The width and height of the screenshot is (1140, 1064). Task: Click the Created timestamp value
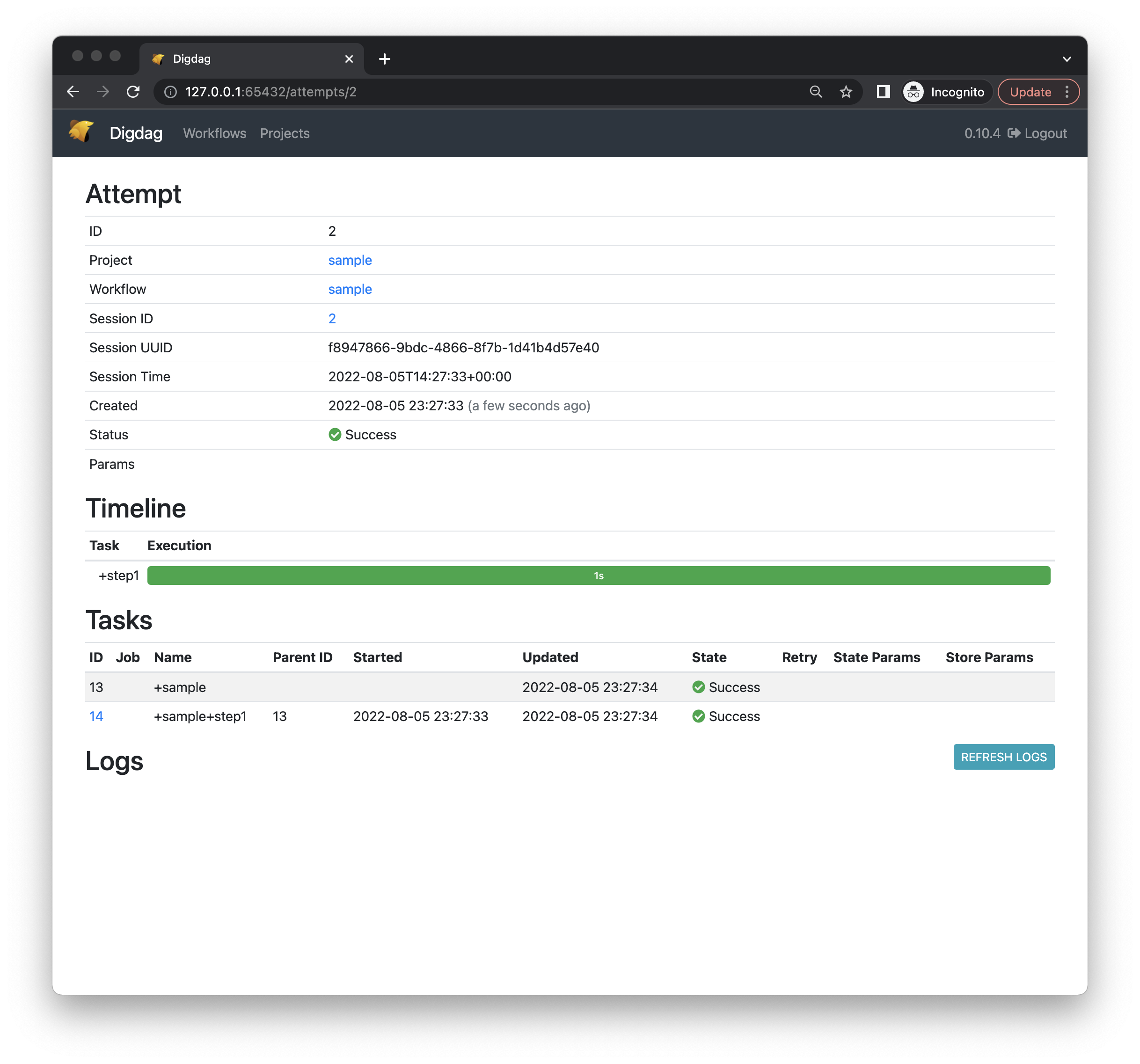tap(395, 405)
